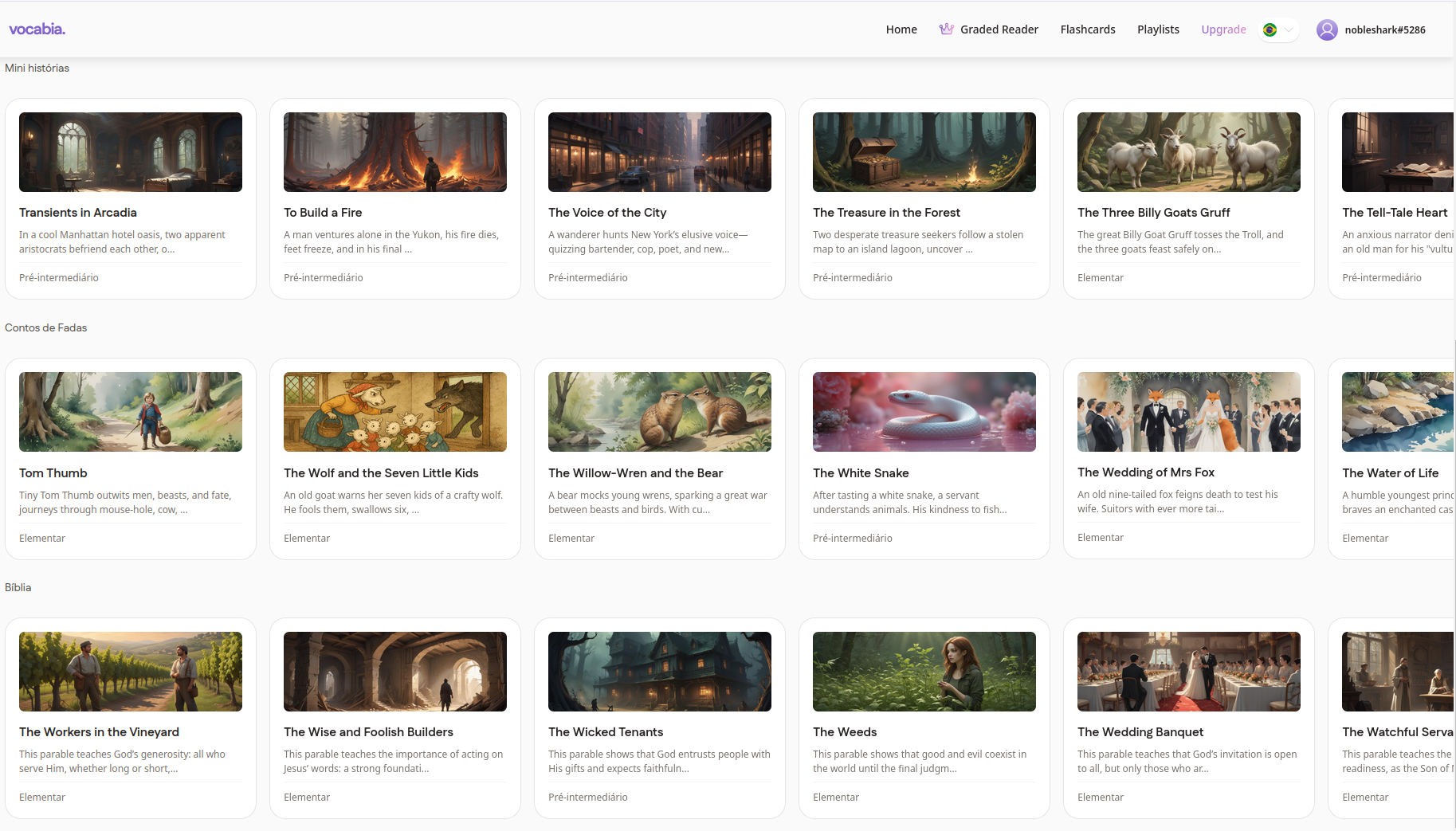Click the crown icon beside Graded Reader

[946, 29]
